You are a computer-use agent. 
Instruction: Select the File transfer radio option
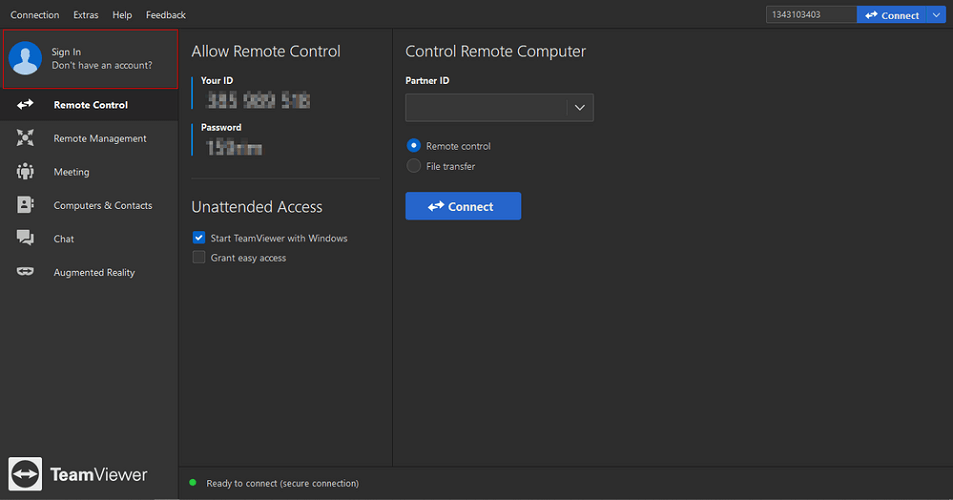coord(413,166)
